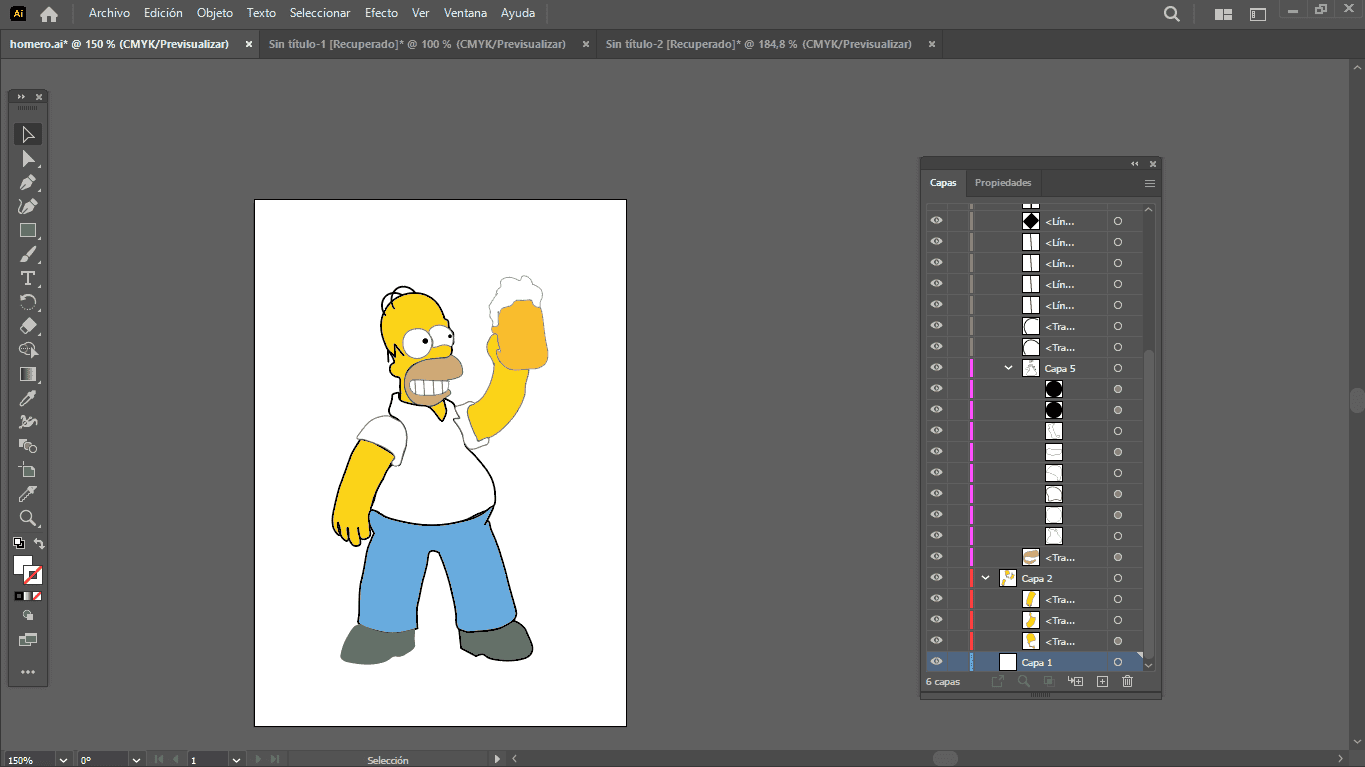Select the Artboard tool
The image size is (1365, 767).
tap(28, 470)
